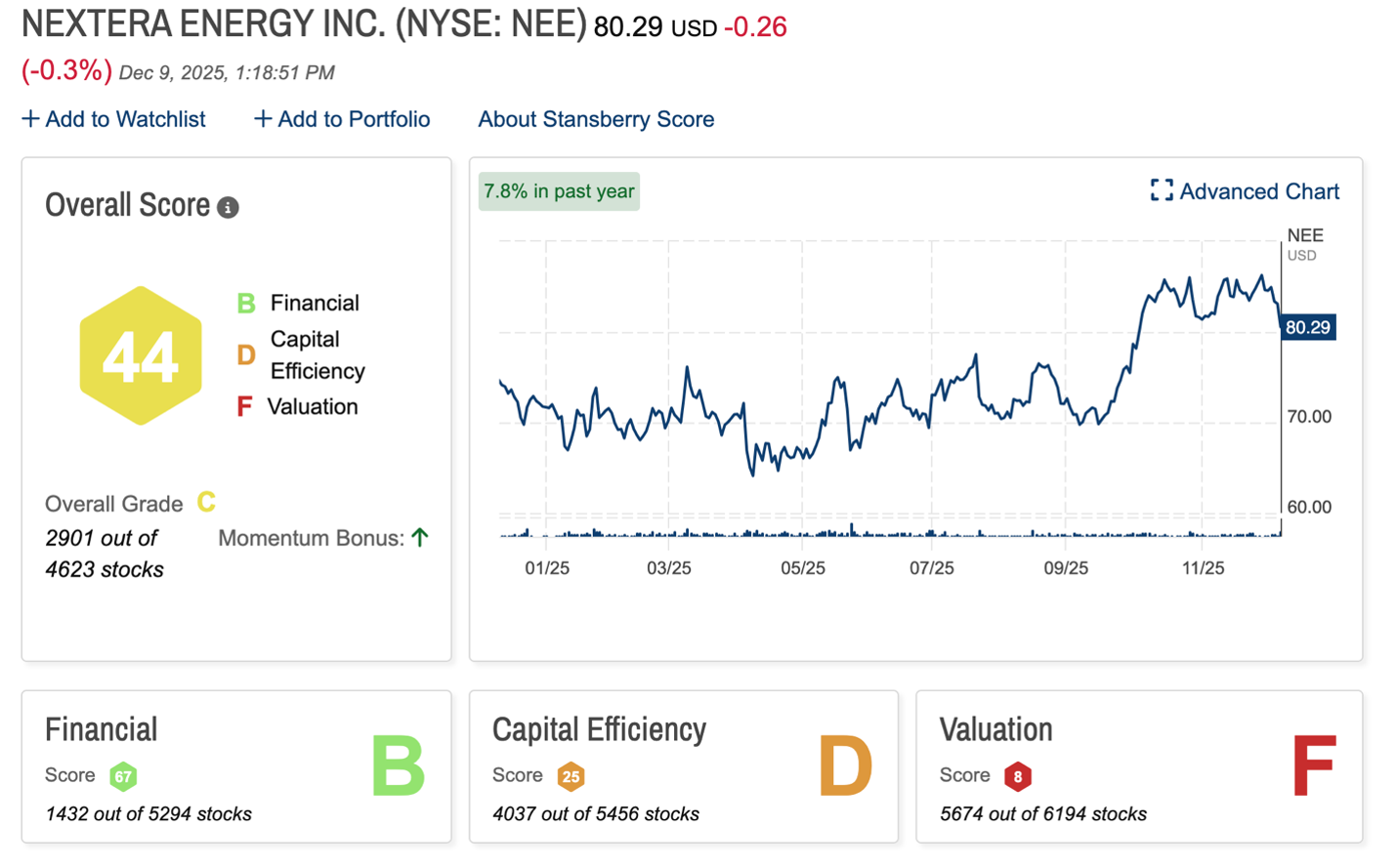Viewport: 1397px width, 868px height.
Task: Click the large green B grade letter
Action: click(x=398, y=766)
